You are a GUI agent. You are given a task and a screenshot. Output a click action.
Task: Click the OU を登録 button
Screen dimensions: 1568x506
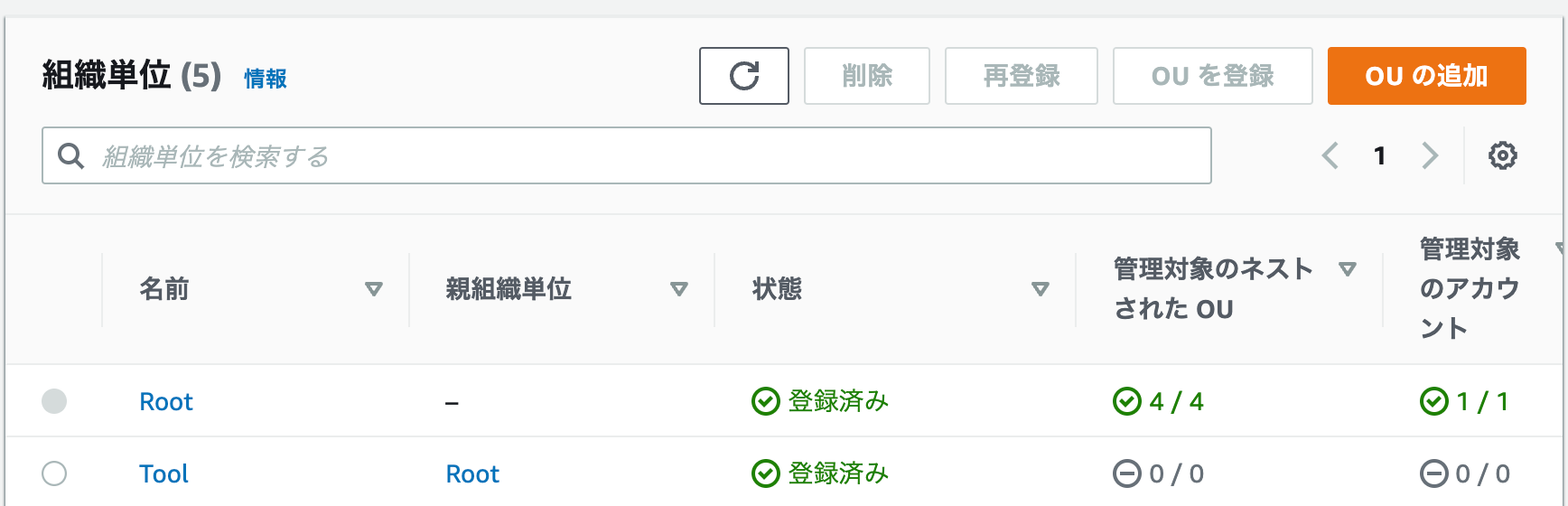point(1212,76)
